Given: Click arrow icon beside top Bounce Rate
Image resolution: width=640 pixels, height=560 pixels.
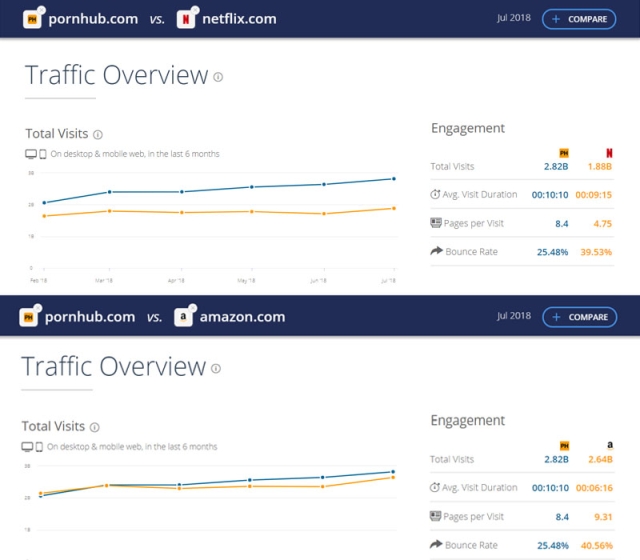Looking at the screenshot, I should tap(436, 251).
